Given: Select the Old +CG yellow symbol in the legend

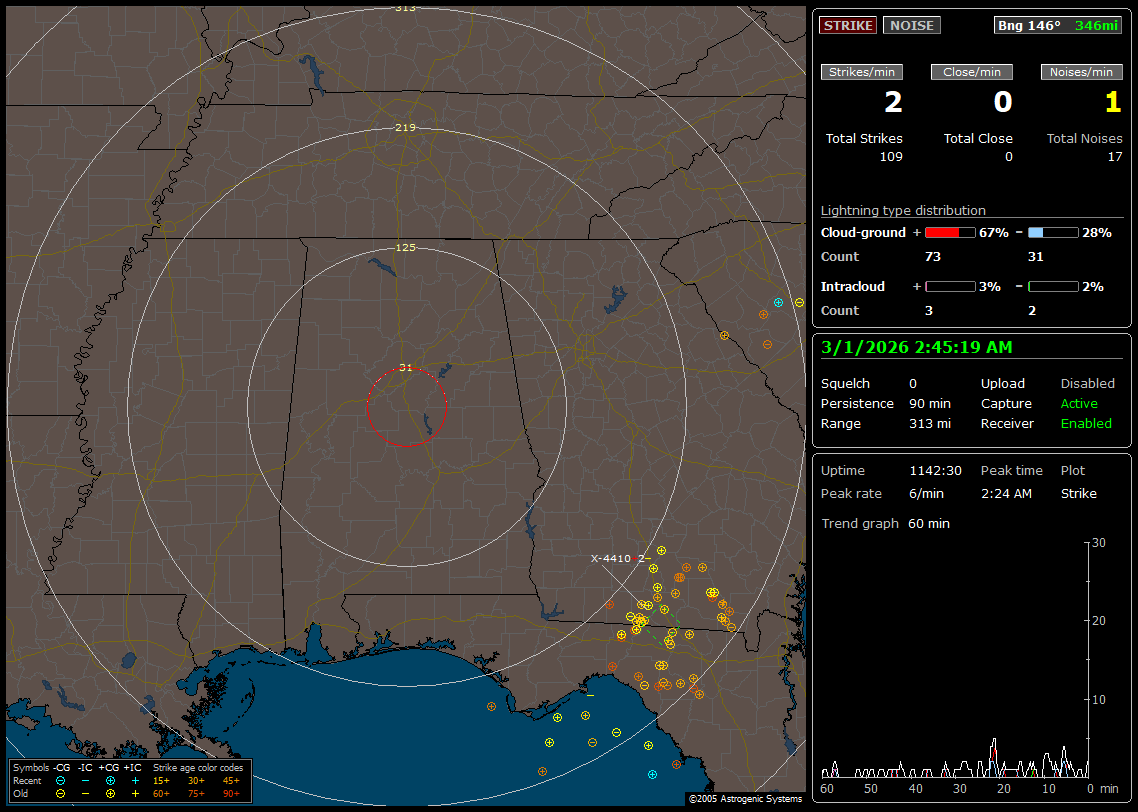Looking at the screenshot, I should (x=110, y=793).
